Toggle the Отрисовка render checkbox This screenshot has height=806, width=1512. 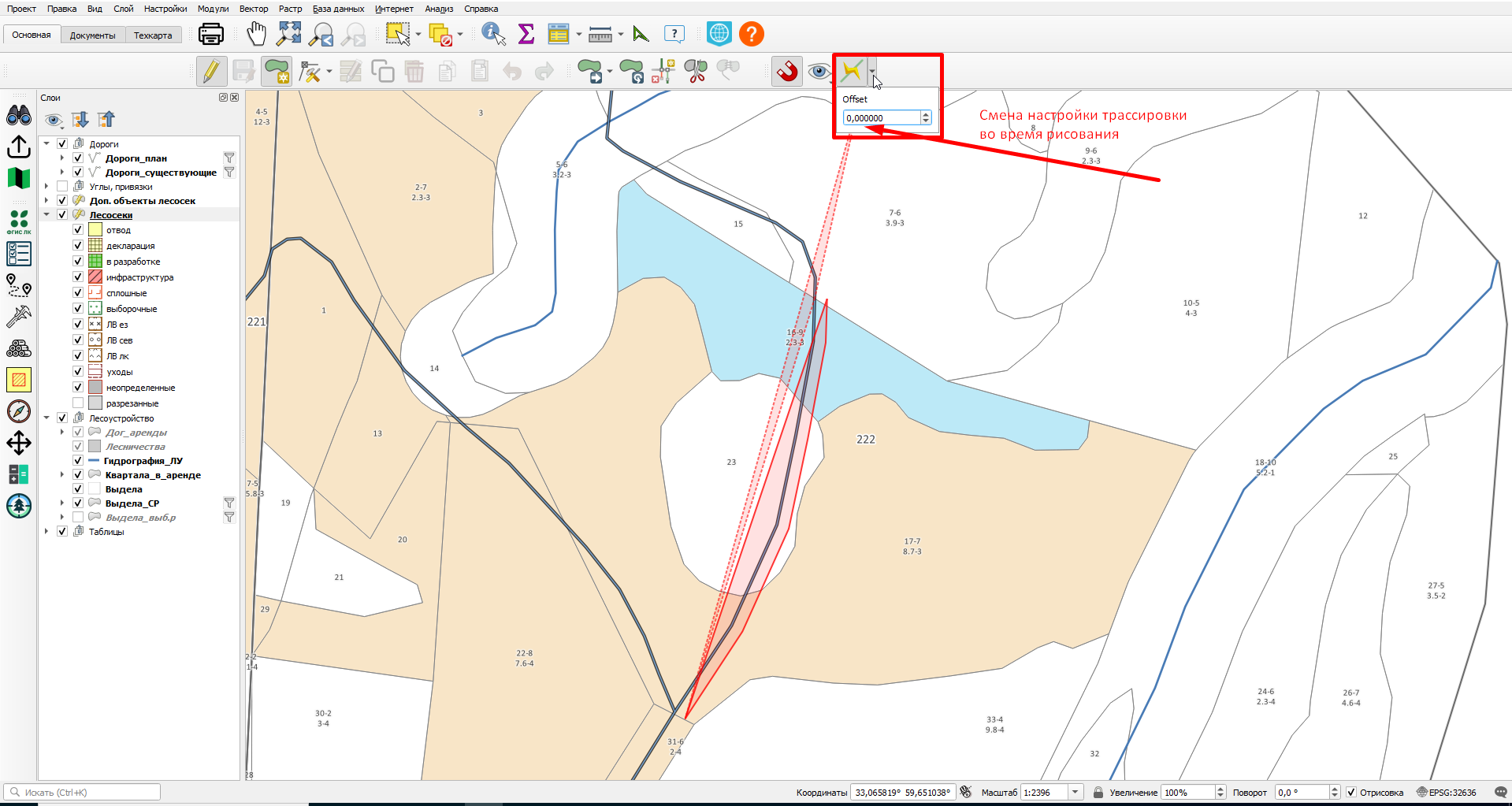click(x=1351, y=793)
